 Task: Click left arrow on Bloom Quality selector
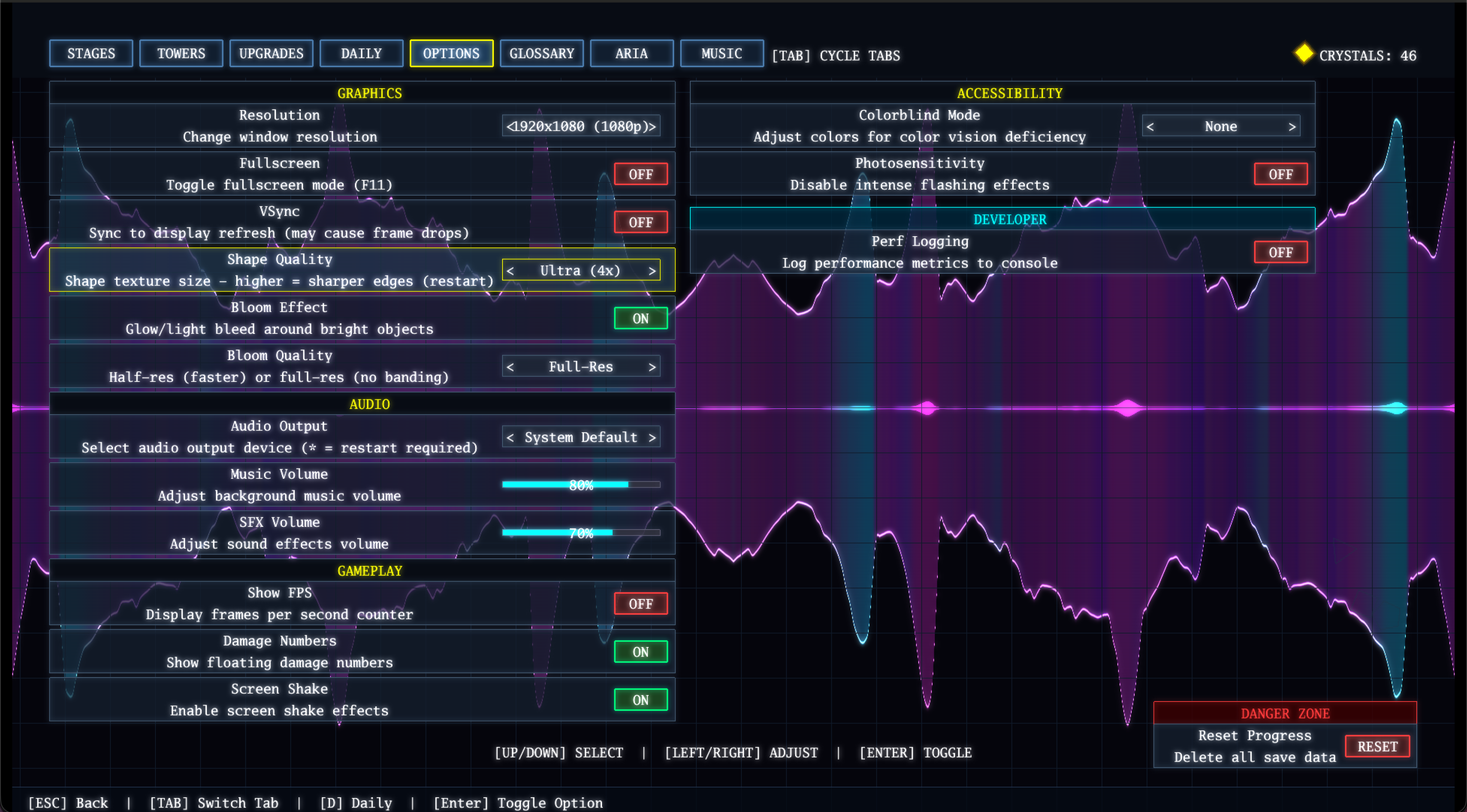(x=510, y=367)
